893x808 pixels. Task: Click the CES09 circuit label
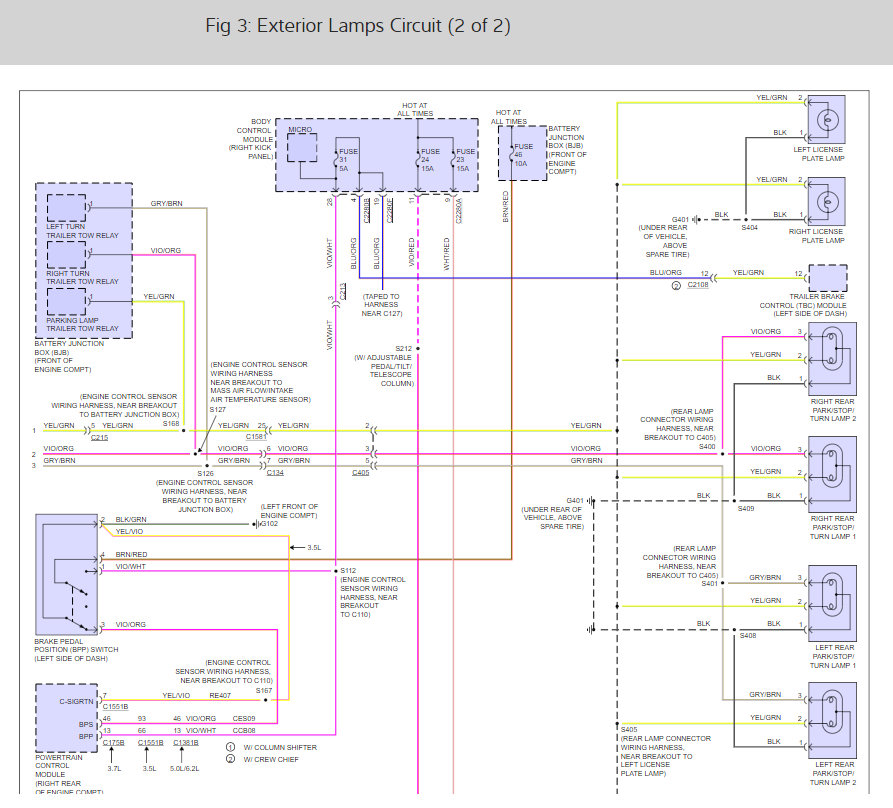244,719
